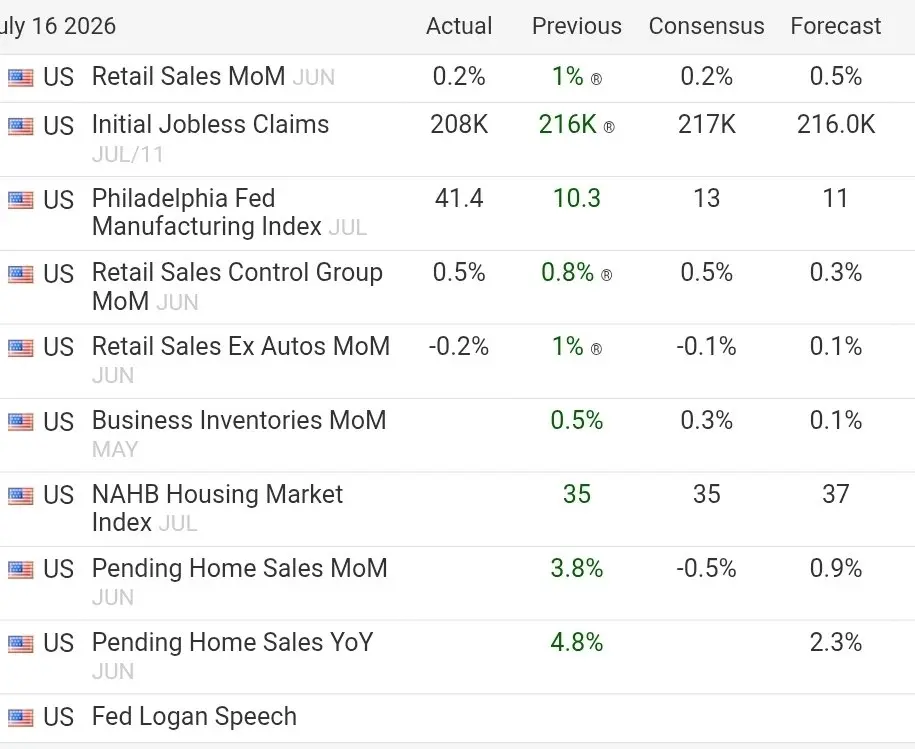
Task: Click the revised marker beside Retail Sales MoM 1%
Action: (x=596, y=79)
